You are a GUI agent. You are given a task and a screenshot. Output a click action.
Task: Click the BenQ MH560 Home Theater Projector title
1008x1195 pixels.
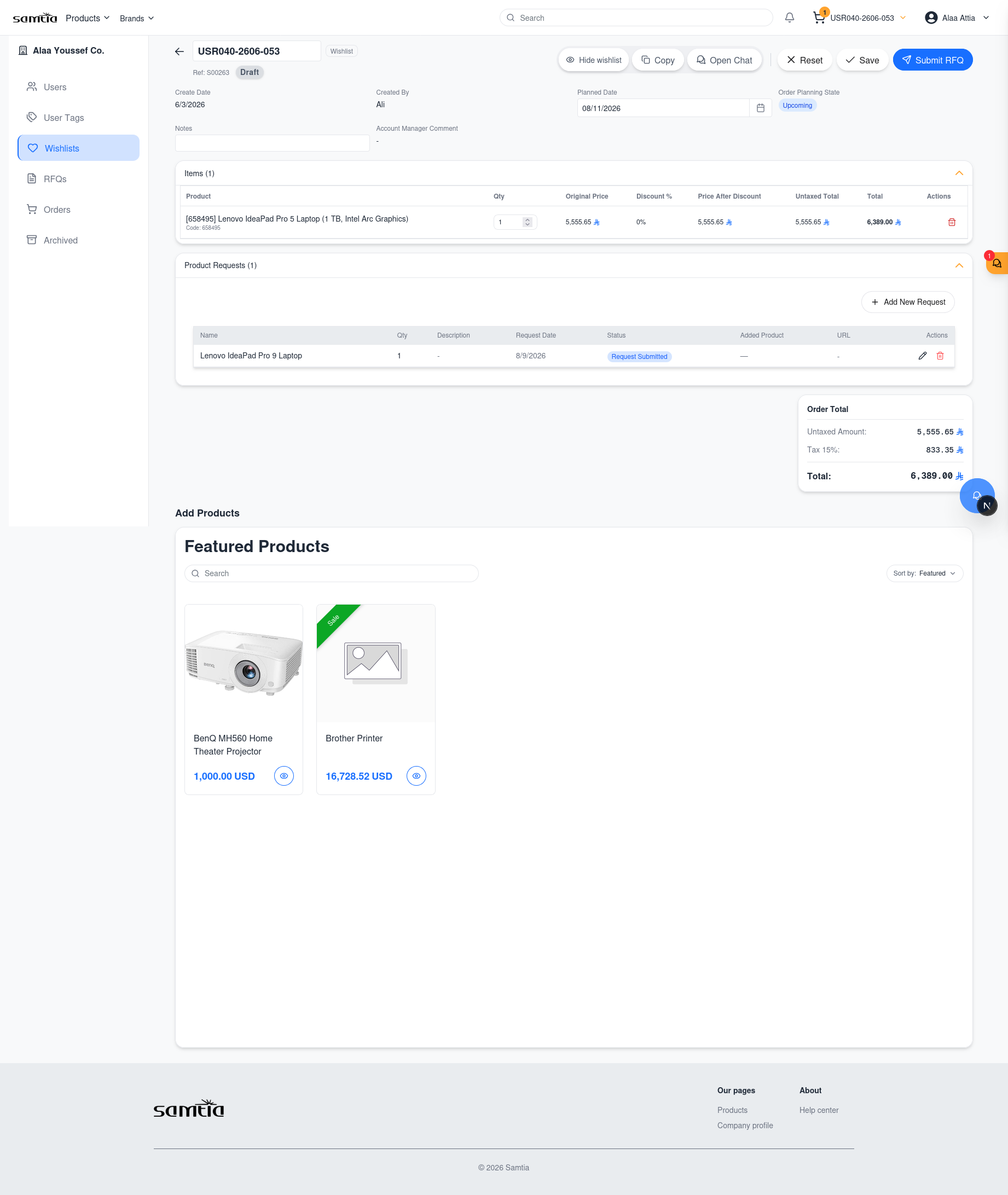[233, 745]
